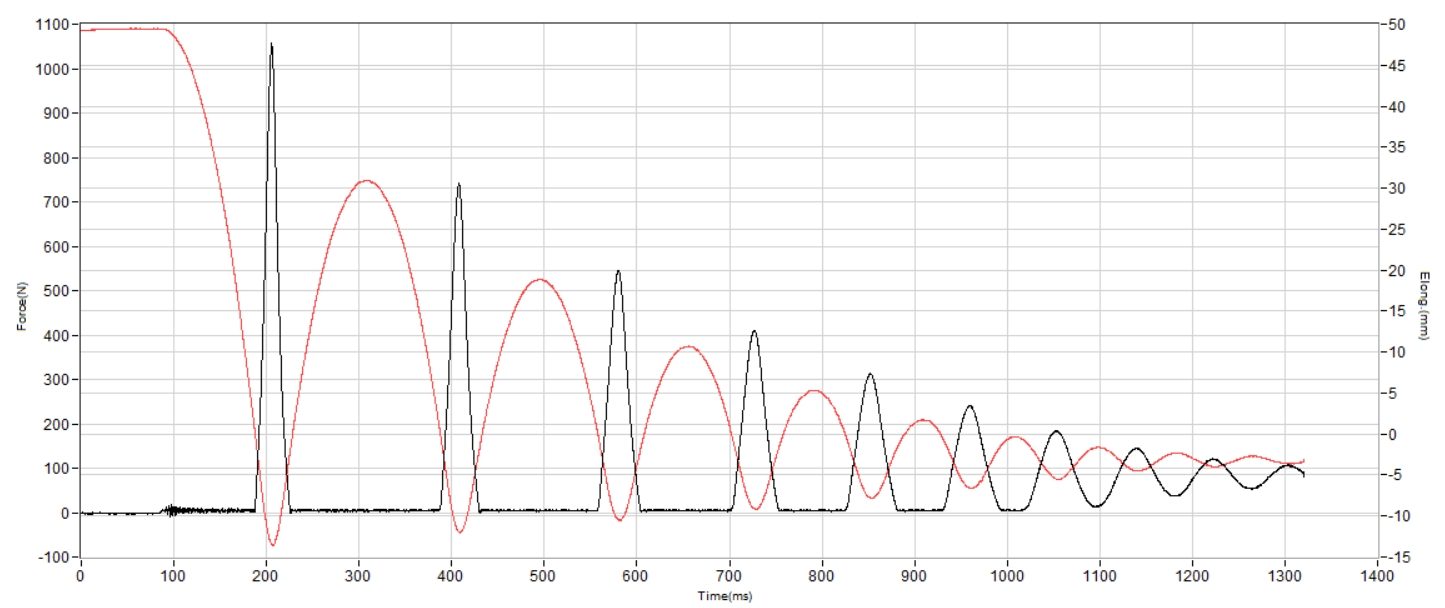Click the flat red plateau at the chart start
The width and height of the screenshot is (1445, 608).
[x=125, y=29]
